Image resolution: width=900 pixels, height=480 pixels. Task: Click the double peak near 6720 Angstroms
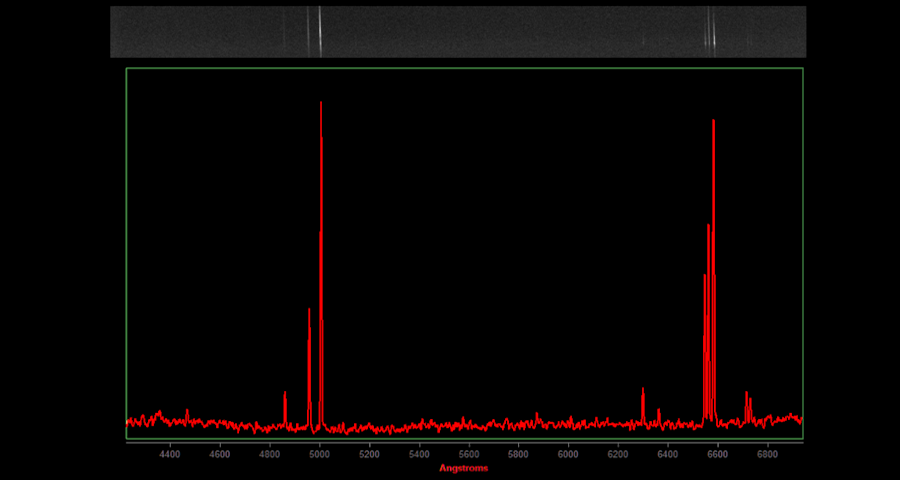747,396
